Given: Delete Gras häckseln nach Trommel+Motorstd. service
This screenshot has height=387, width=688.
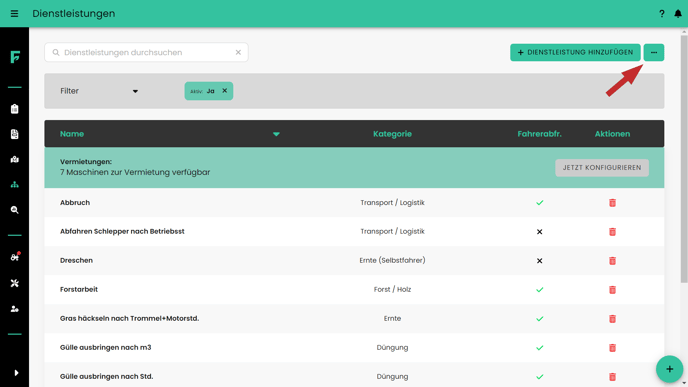Looking at the screenshot, I should click(x=613, y=319).
